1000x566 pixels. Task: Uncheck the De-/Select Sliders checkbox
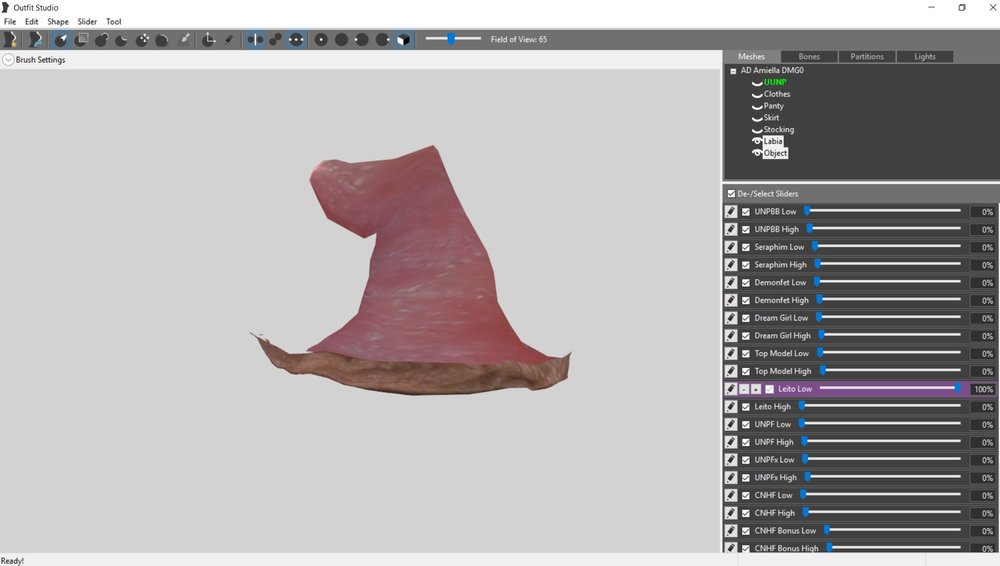(731, 193)
